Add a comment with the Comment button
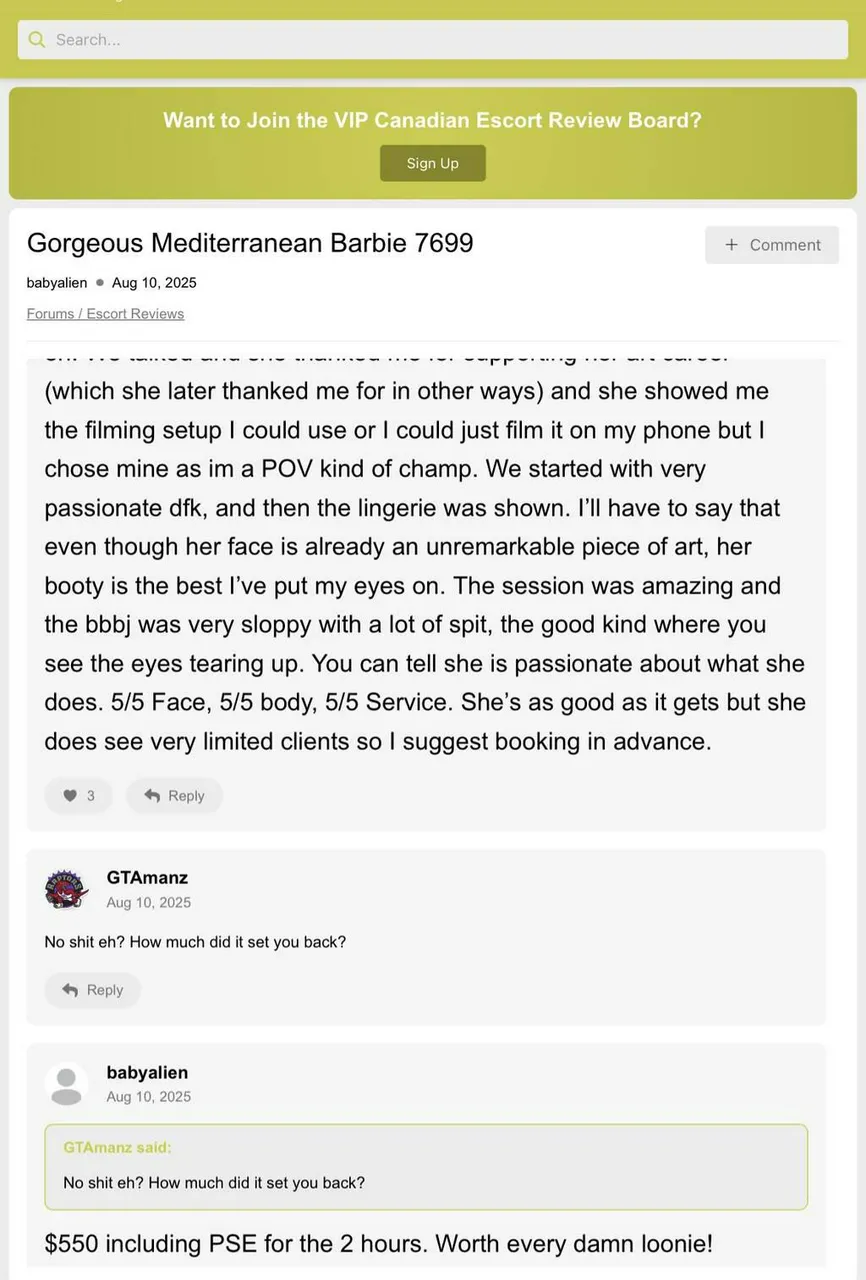The image size is (866, 1280). tap(771, 245)
